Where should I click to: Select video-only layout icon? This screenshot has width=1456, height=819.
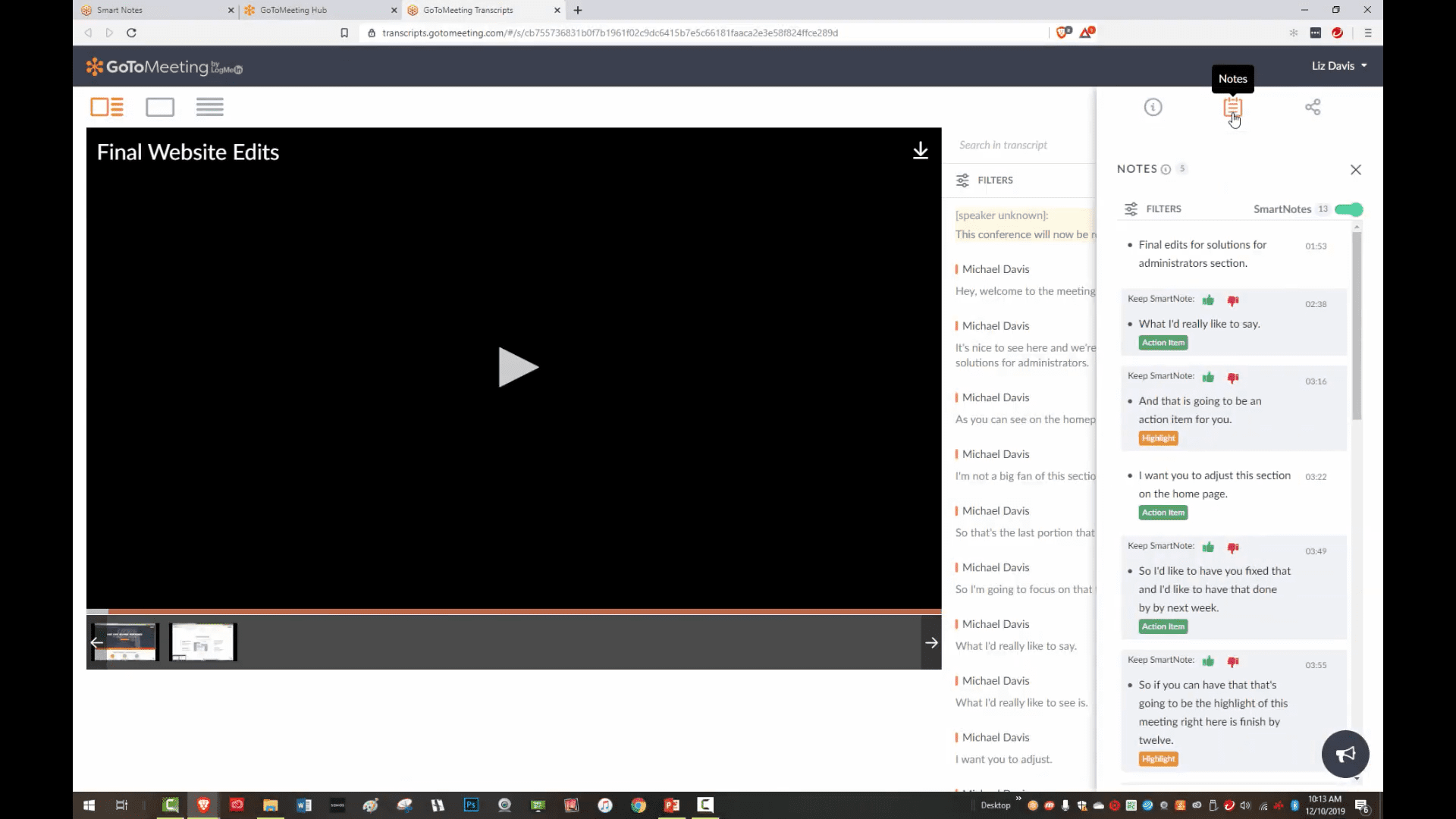pyautogui.click(x=160, y=107)
